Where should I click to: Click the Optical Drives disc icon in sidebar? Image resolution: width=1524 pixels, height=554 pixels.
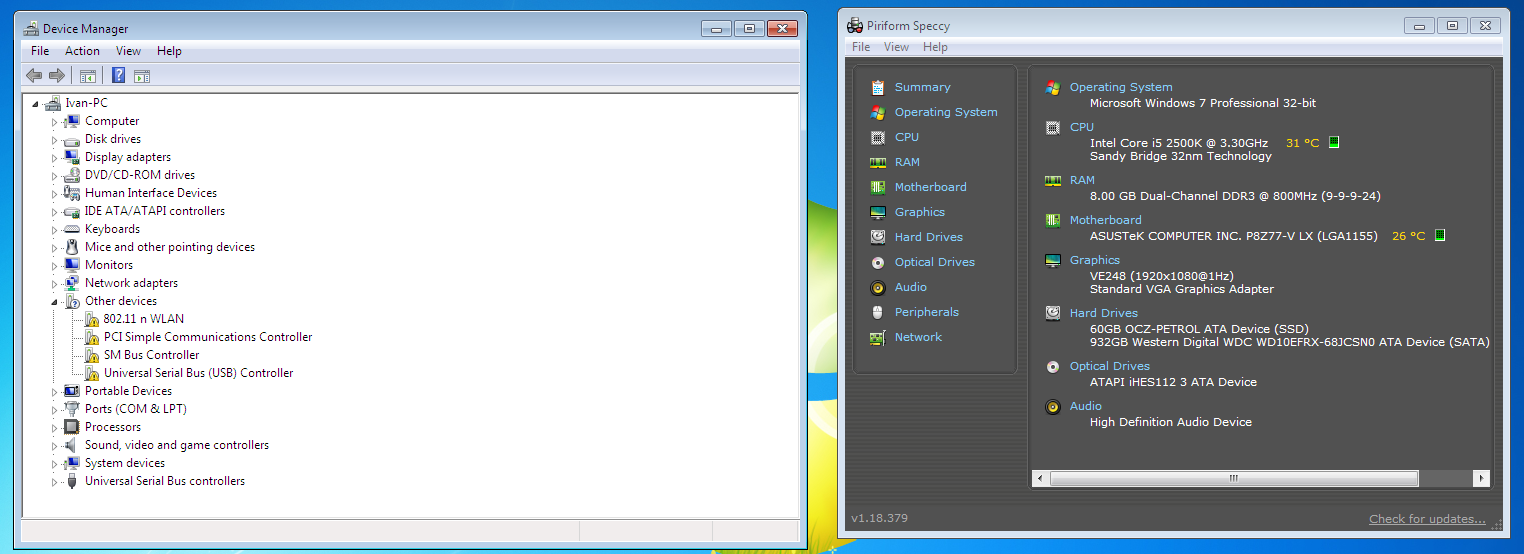coord(878,262)
